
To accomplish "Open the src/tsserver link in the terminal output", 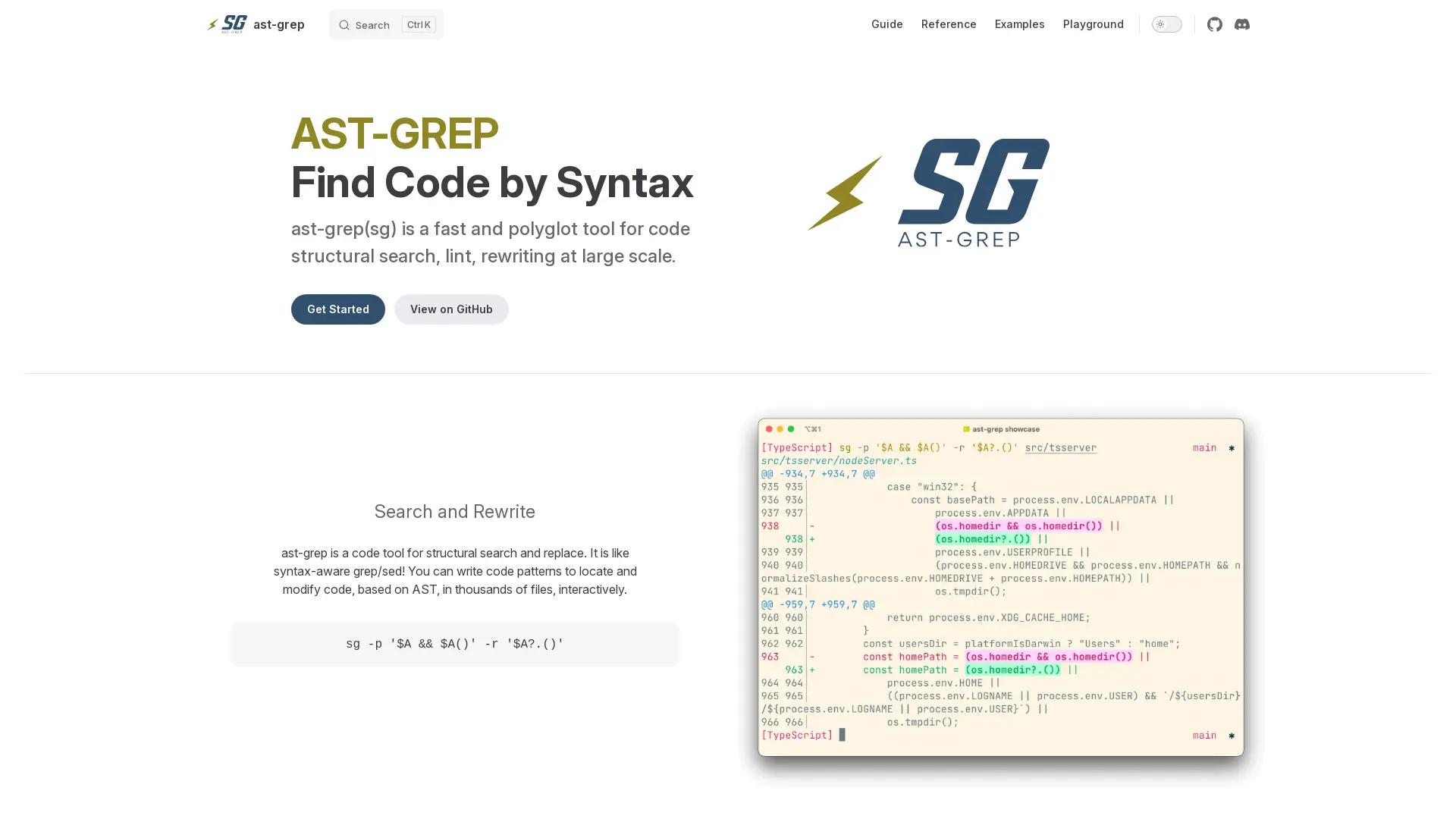I will 1061,447.
